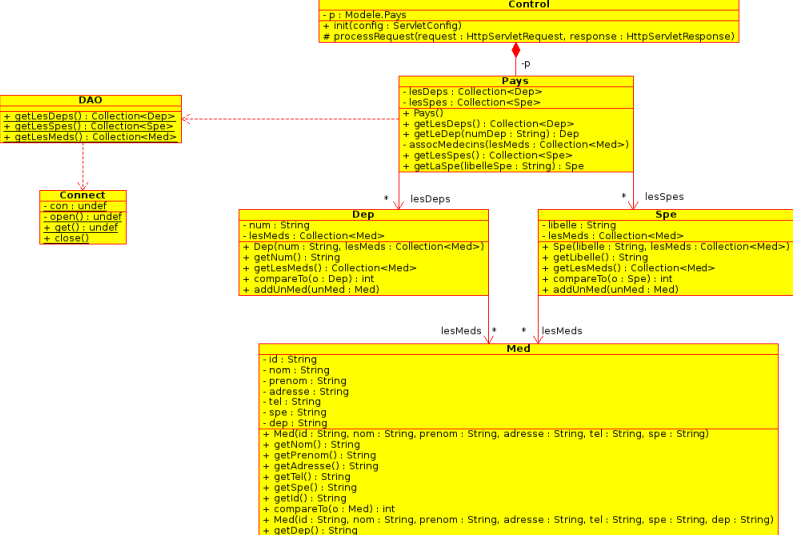
Task: Click the Dep class header
Action: (363, 214)
